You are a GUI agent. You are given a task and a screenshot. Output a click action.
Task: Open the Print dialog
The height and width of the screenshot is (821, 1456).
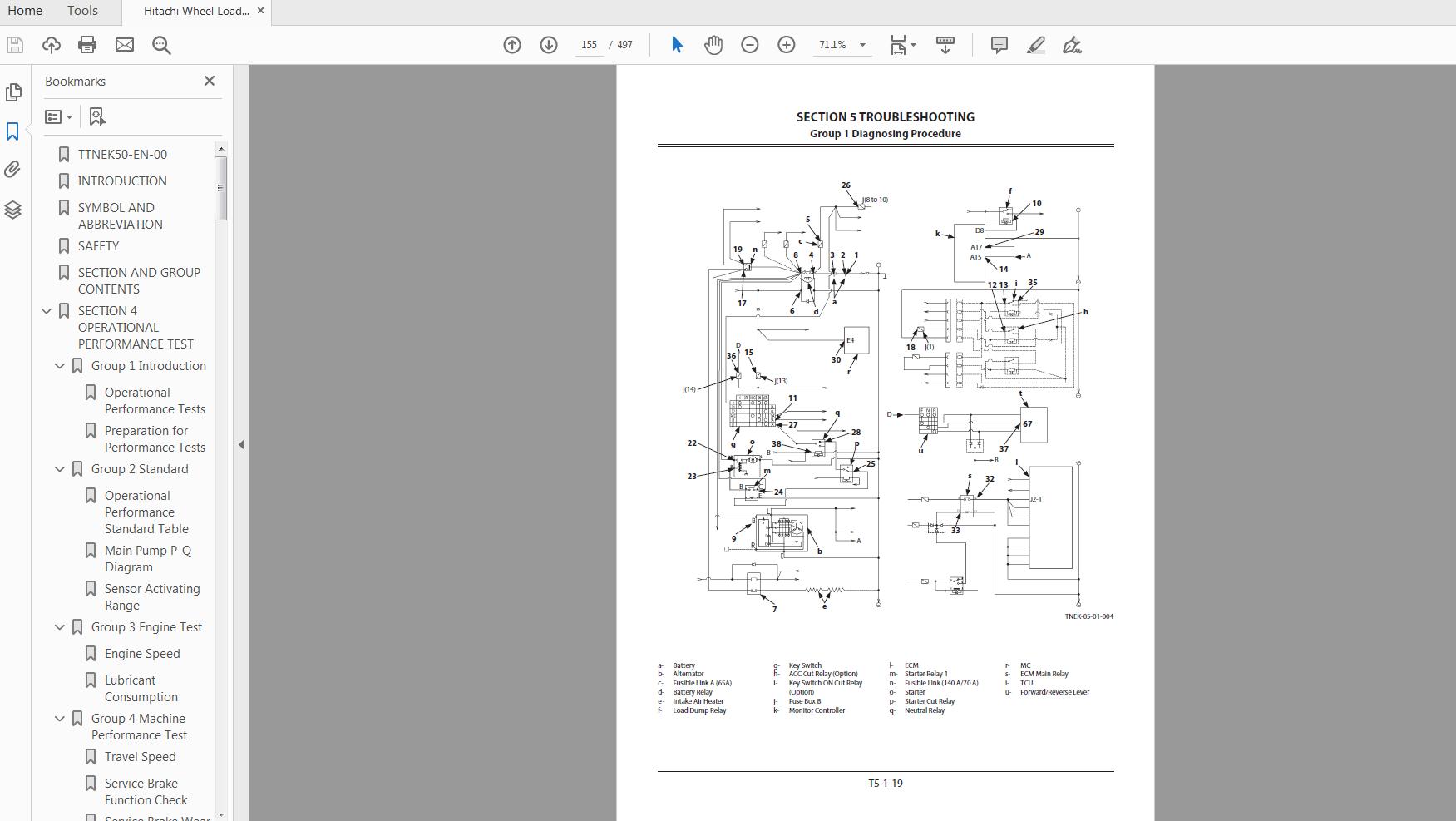(x=87, y=44)
